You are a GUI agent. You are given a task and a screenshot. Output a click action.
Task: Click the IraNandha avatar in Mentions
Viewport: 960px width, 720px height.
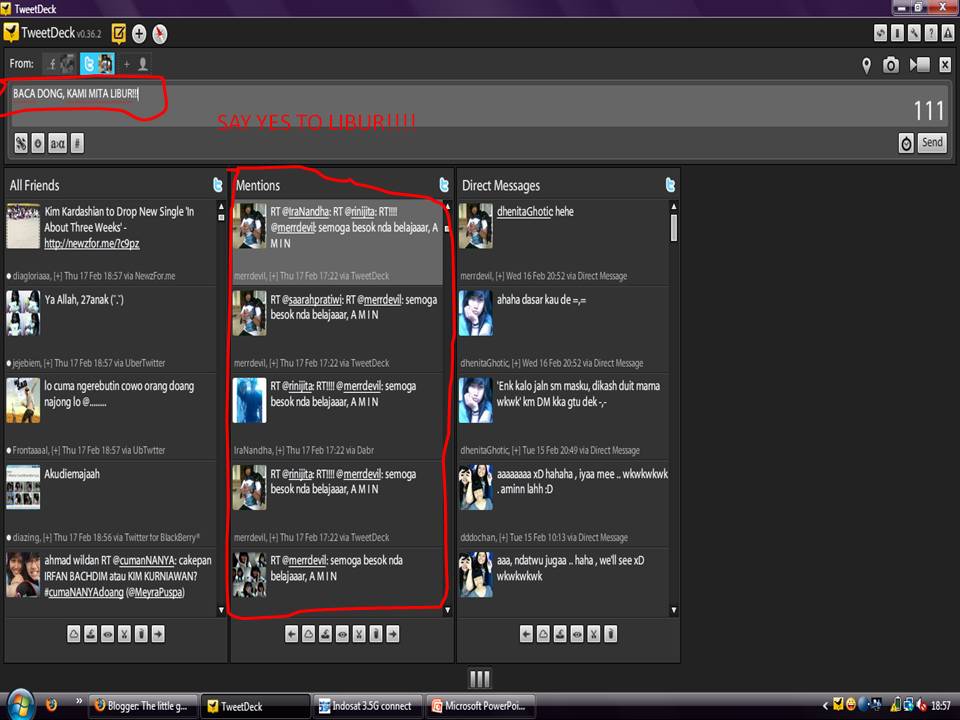point(250,400)
